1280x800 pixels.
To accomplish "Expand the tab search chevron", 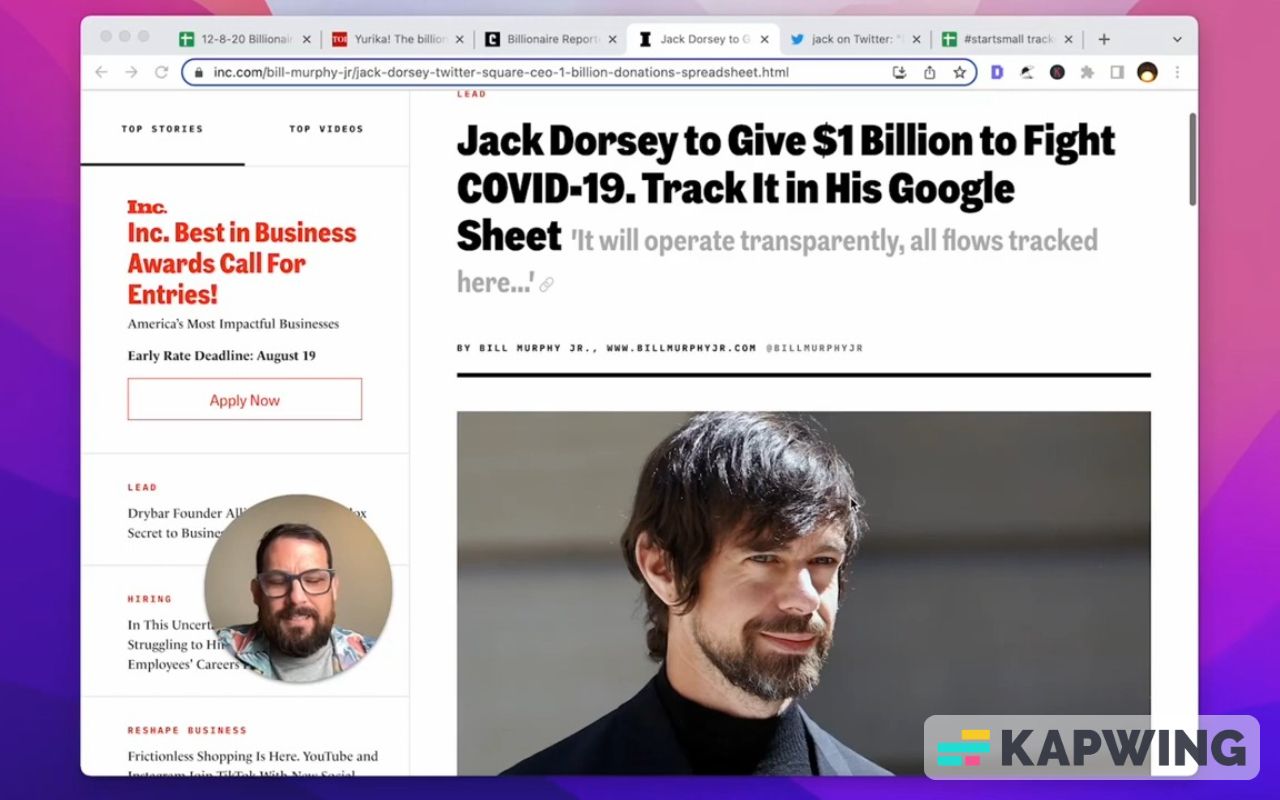I will [1177, 39].
